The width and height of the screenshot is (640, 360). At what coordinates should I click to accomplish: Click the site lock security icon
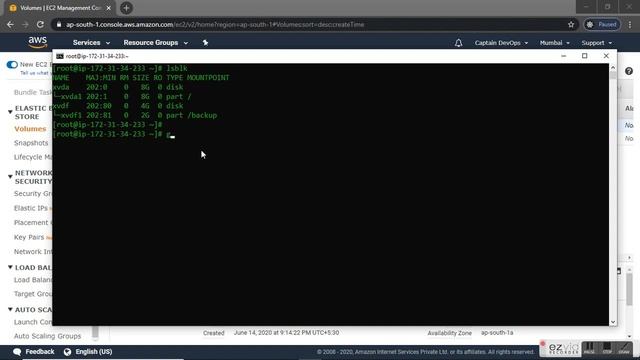tap(59, 24)
